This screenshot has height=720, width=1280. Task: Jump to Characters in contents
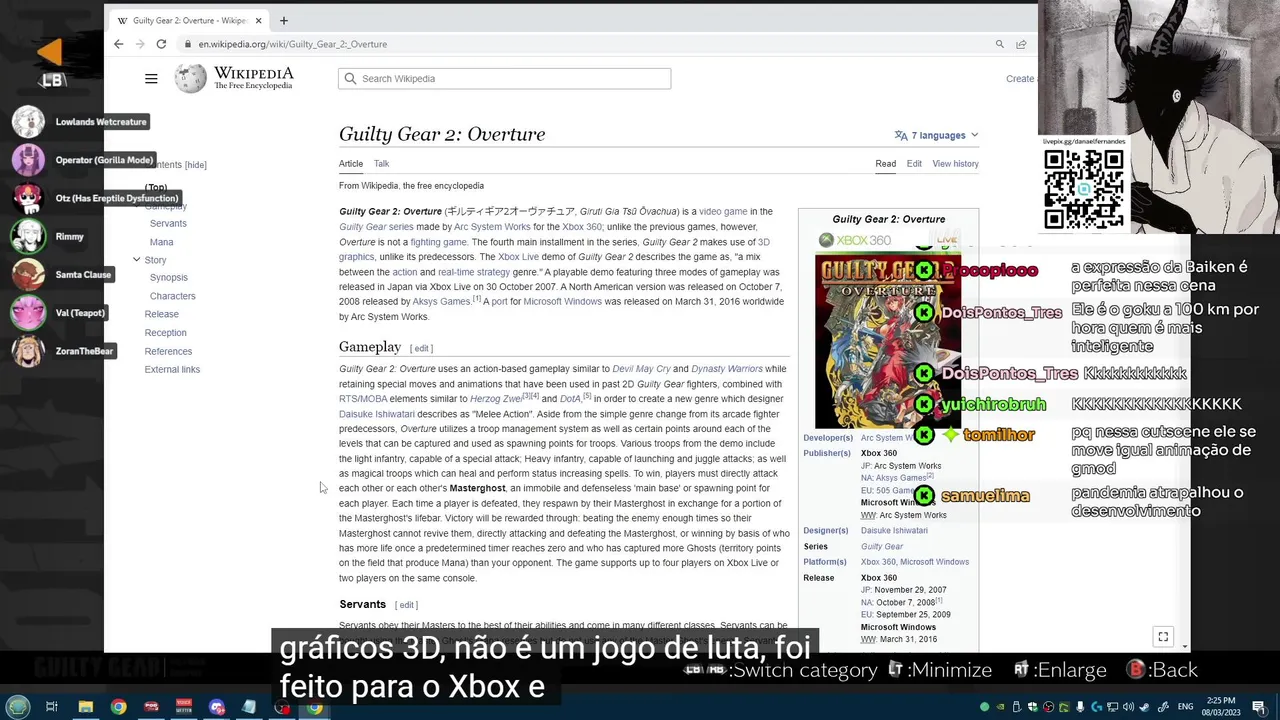(x=172, y=296)
